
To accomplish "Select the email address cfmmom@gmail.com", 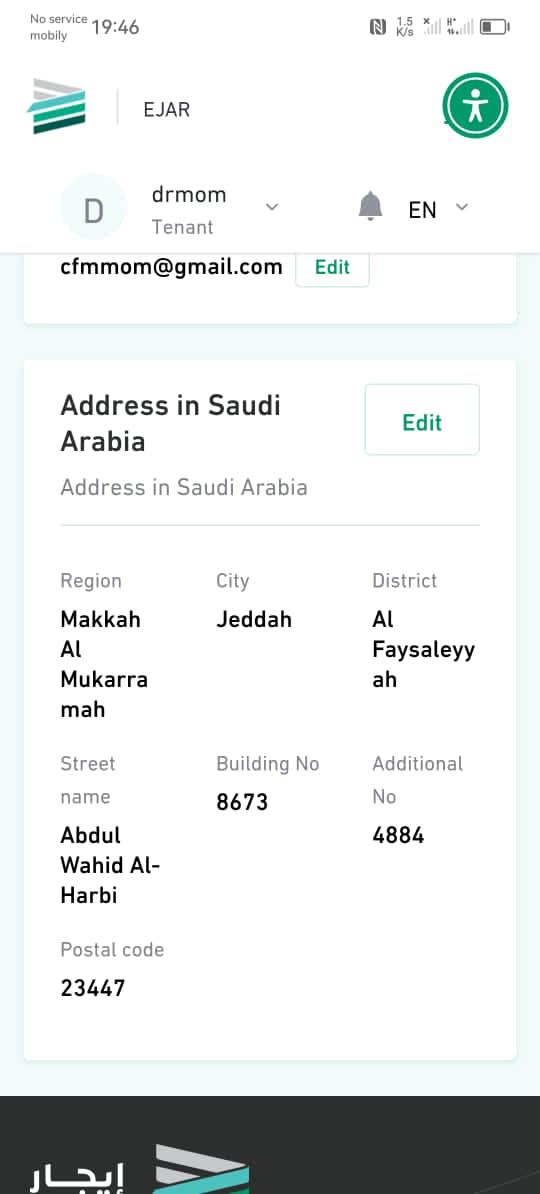I will pos(171,267).
